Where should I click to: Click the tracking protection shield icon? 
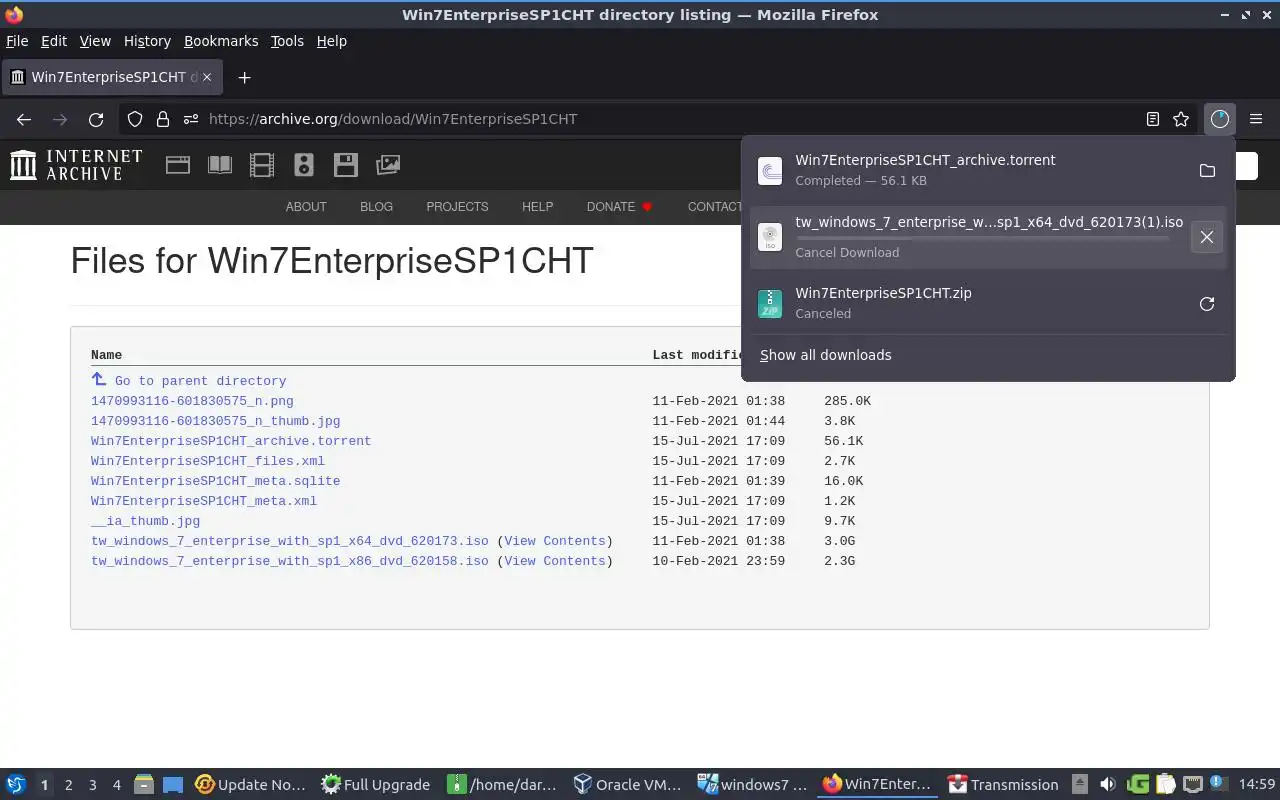135,119
